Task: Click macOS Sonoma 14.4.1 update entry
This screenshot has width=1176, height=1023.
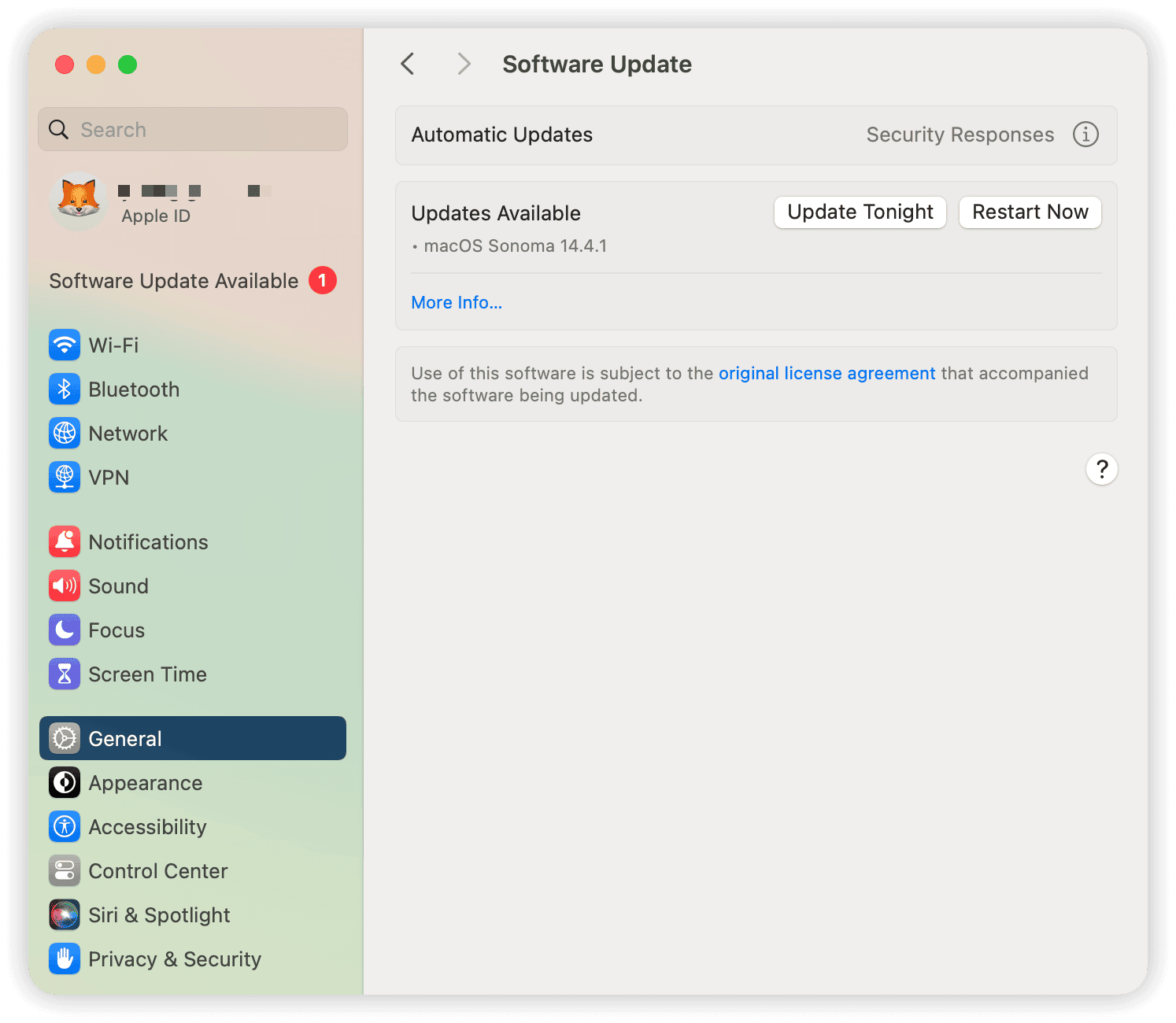Action: (x=516, y=246)
